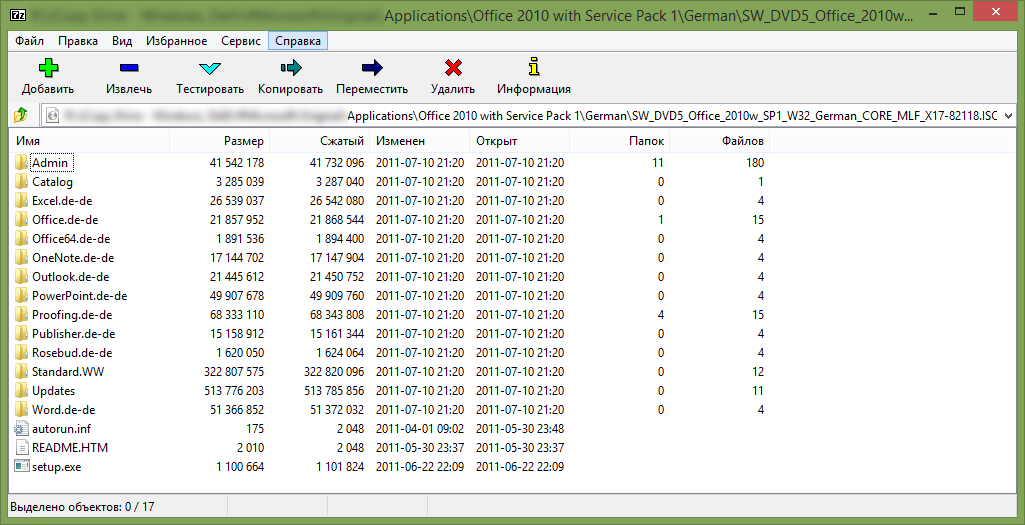Open the Правка menu
The width and height of the screenshot is (1025, 525).
[78, 41]
